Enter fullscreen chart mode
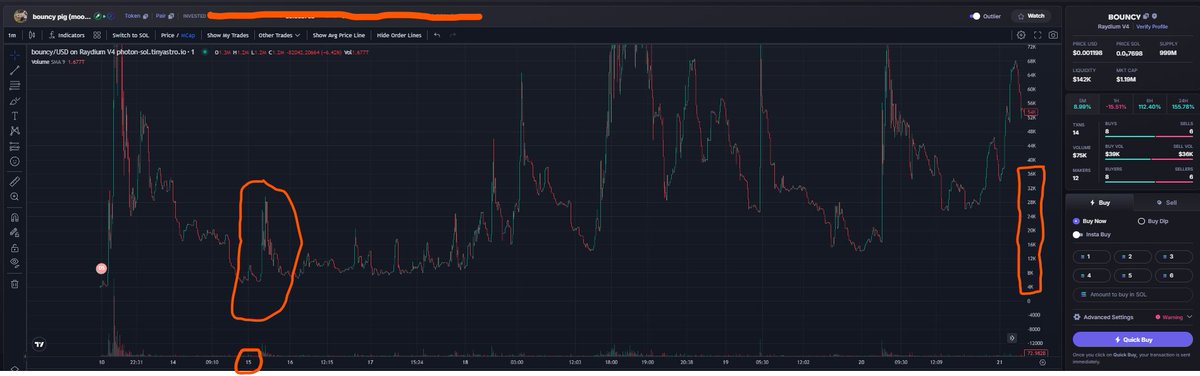The image size is (1200, 376). [1037, 35]
